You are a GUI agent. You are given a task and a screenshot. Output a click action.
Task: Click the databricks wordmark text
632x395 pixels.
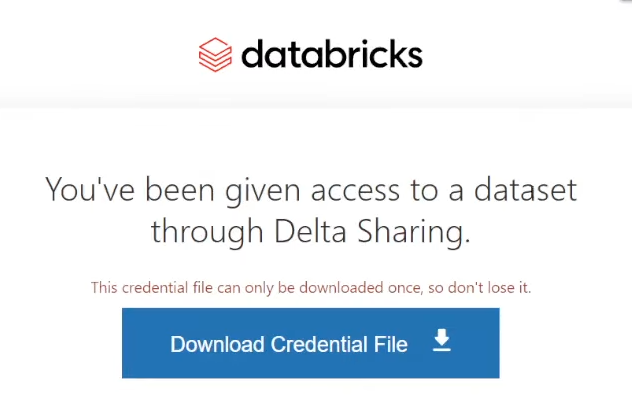click(332, 54)
